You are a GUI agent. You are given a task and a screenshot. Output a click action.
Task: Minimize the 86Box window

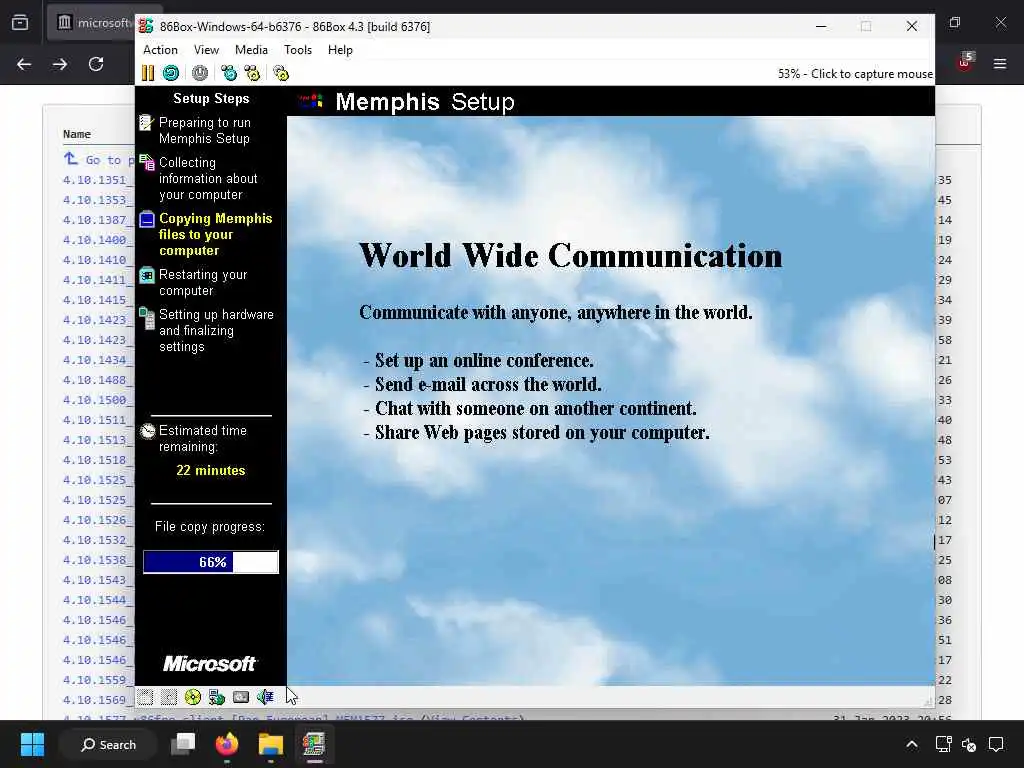coord(821,26)
